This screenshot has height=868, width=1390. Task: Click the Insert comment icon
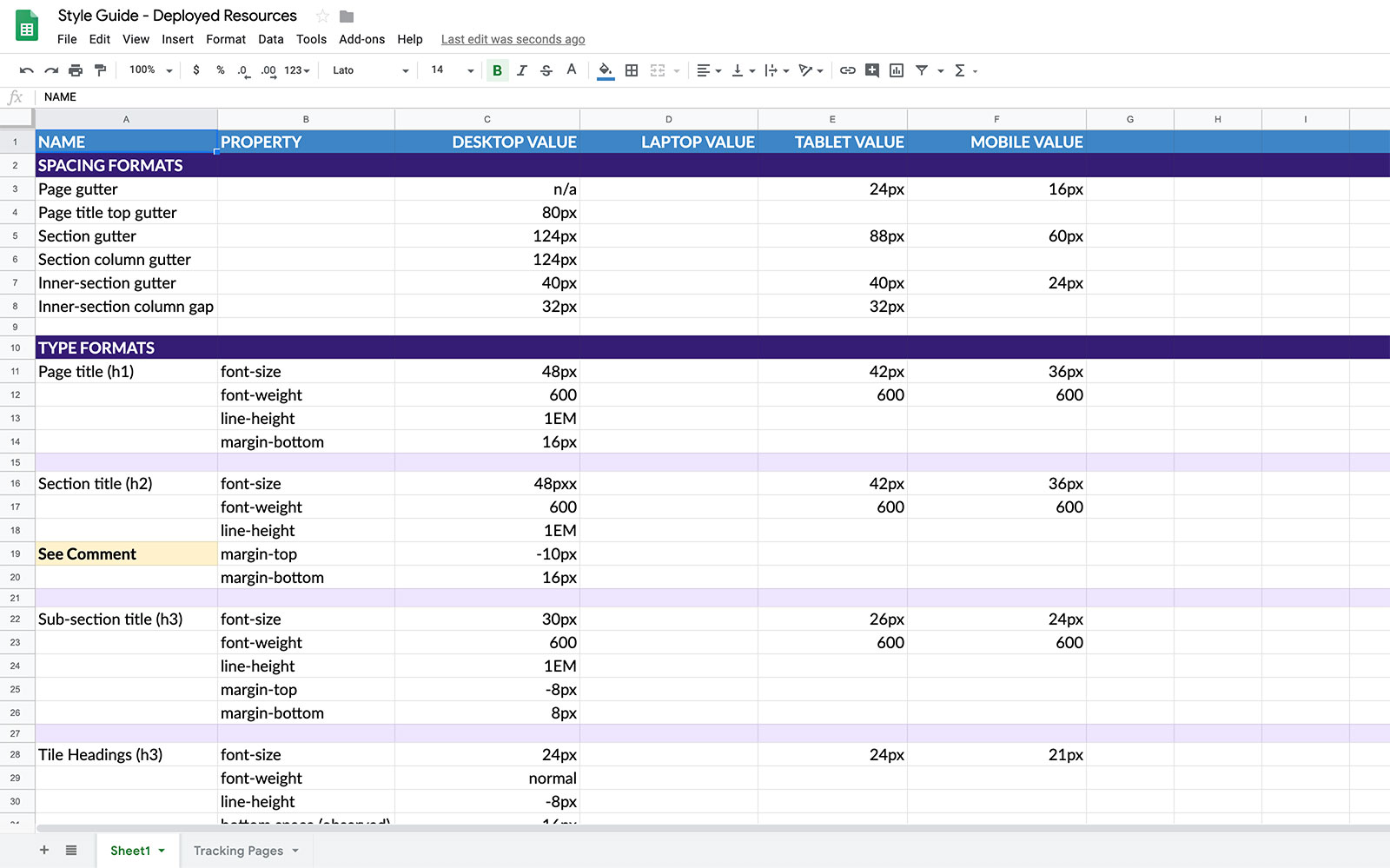pyautogui.click(x=871, y=70)
